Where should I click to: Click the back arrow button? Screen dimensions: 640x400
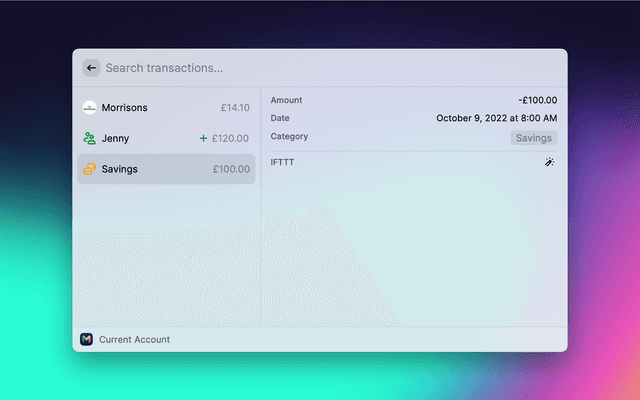[x=91, y=68]
